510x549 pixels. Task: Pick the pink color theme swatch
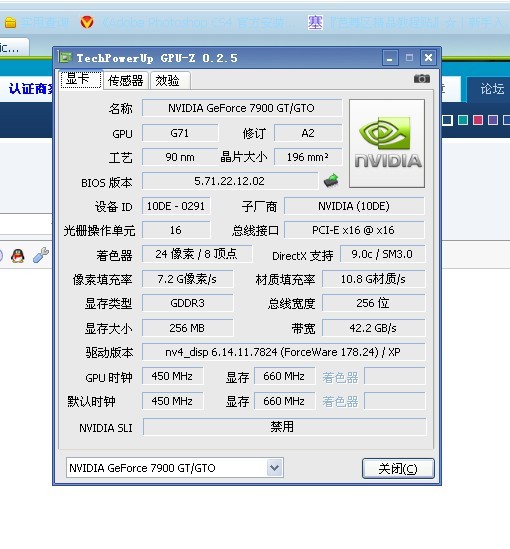478,120
